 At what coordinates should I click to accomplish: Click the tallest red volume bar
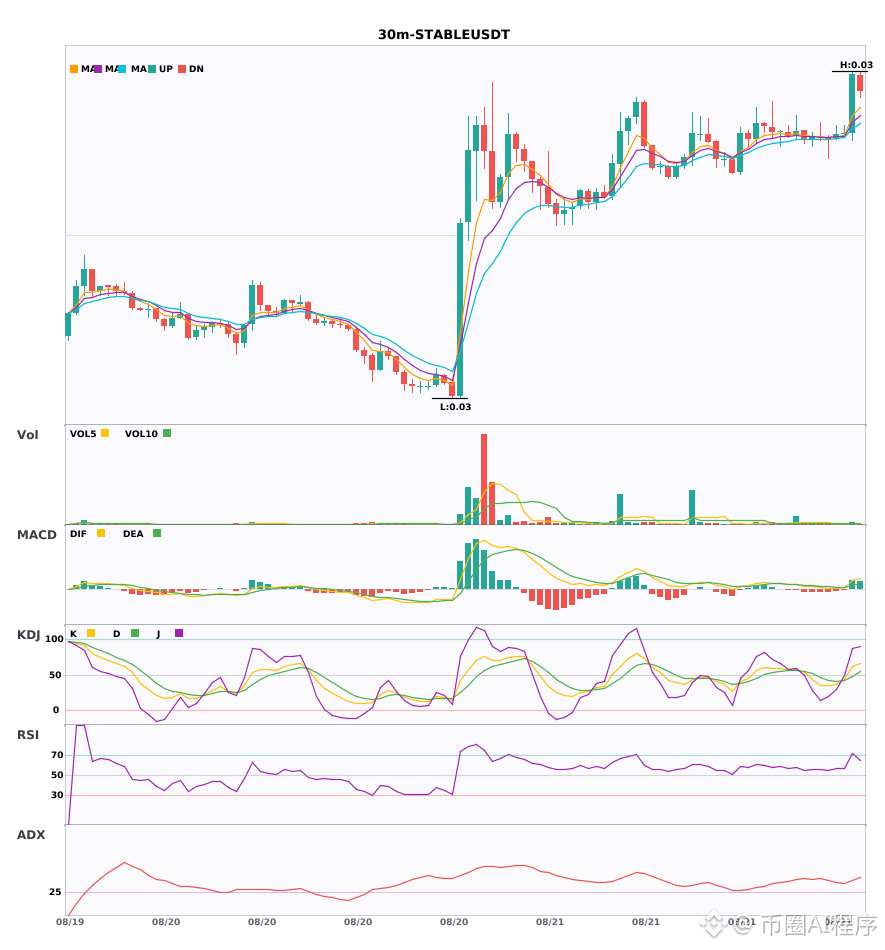(x=484, y=479)
